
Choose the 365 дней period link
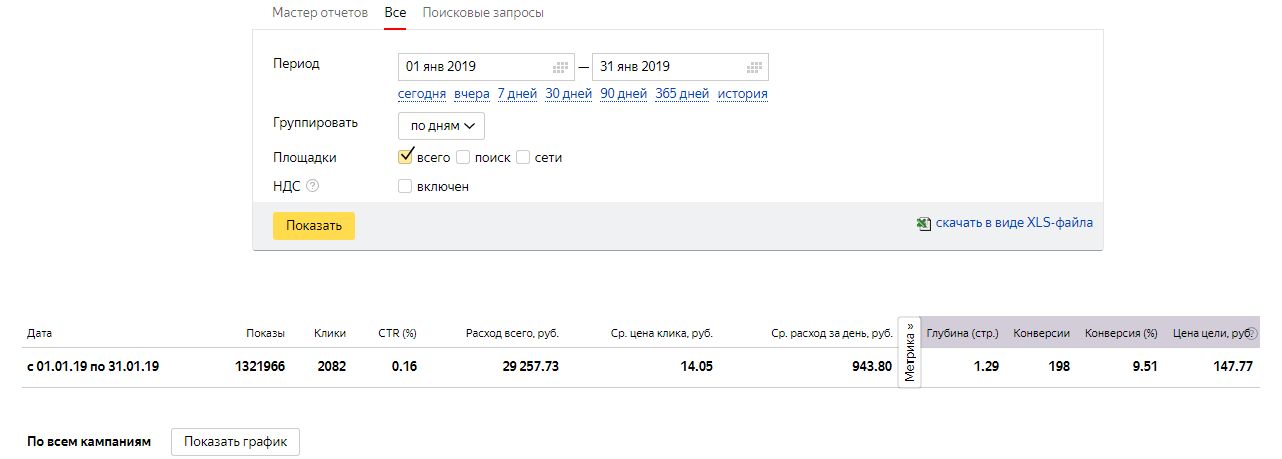[x=682, y=94]
